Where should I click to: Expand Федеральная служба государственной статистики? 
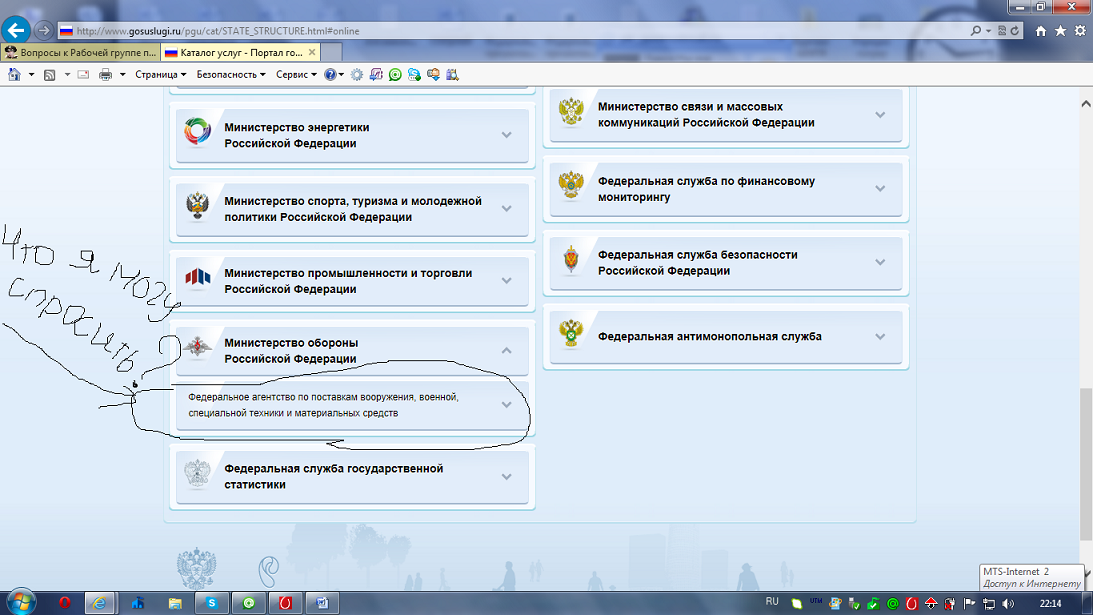point(507,477)
